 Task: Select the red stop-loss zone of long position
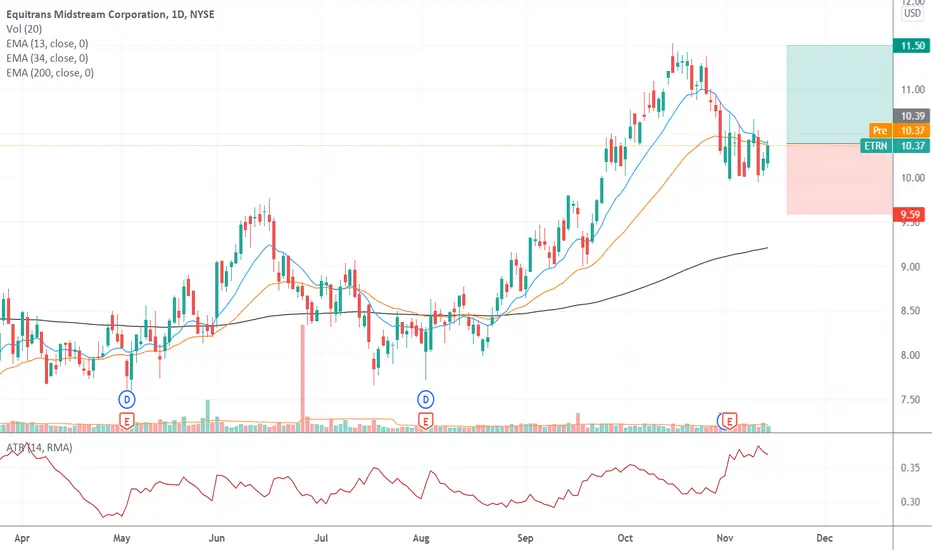839,179
